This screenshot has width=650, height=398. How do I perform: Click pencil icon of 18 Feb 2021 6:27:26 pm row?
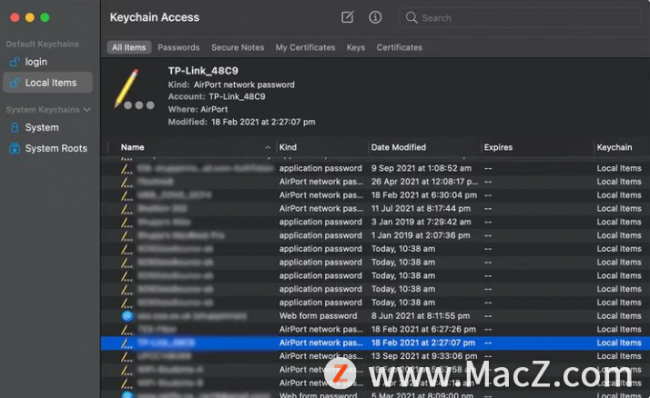point(126,330)
